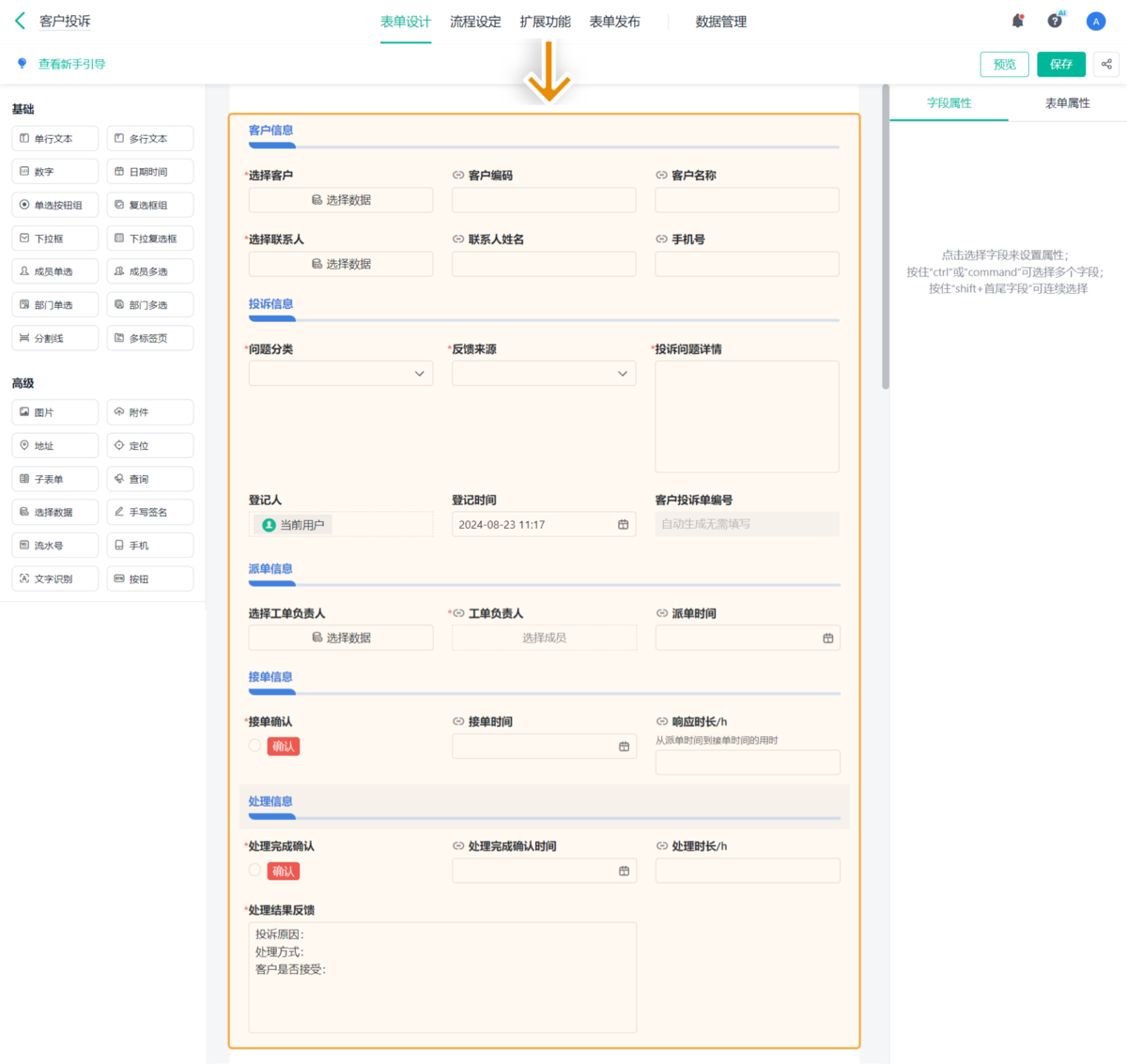Switch to the 表单设计 tab

click(406, 22)
